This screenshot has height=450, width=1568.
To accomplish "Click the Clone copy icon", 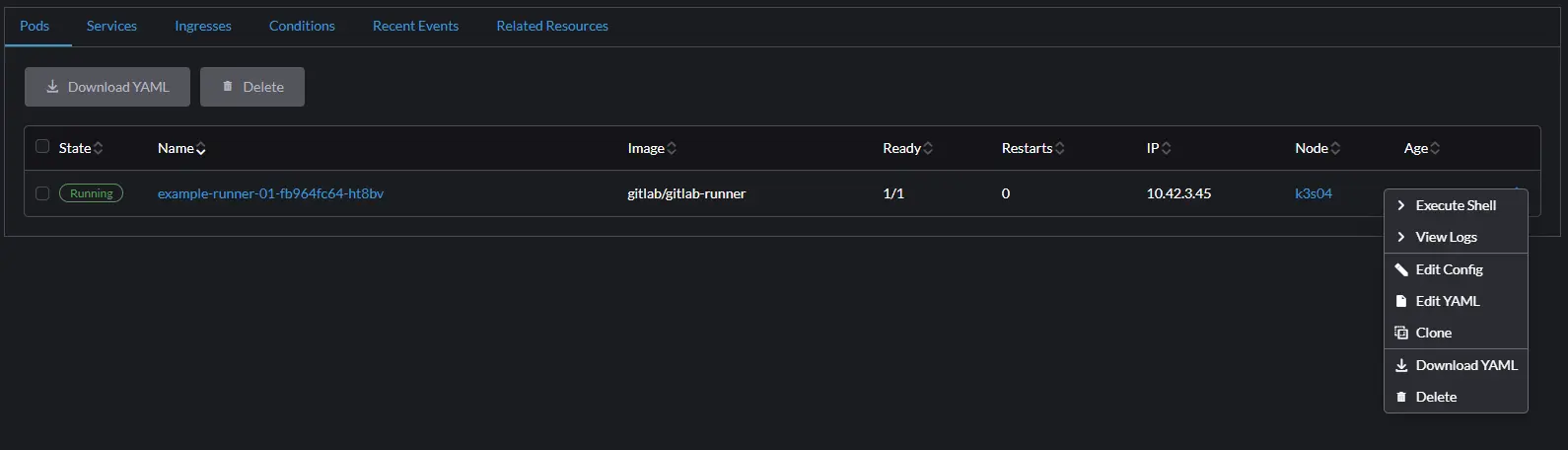I will pyautogui.click(x=1400, y=333).
